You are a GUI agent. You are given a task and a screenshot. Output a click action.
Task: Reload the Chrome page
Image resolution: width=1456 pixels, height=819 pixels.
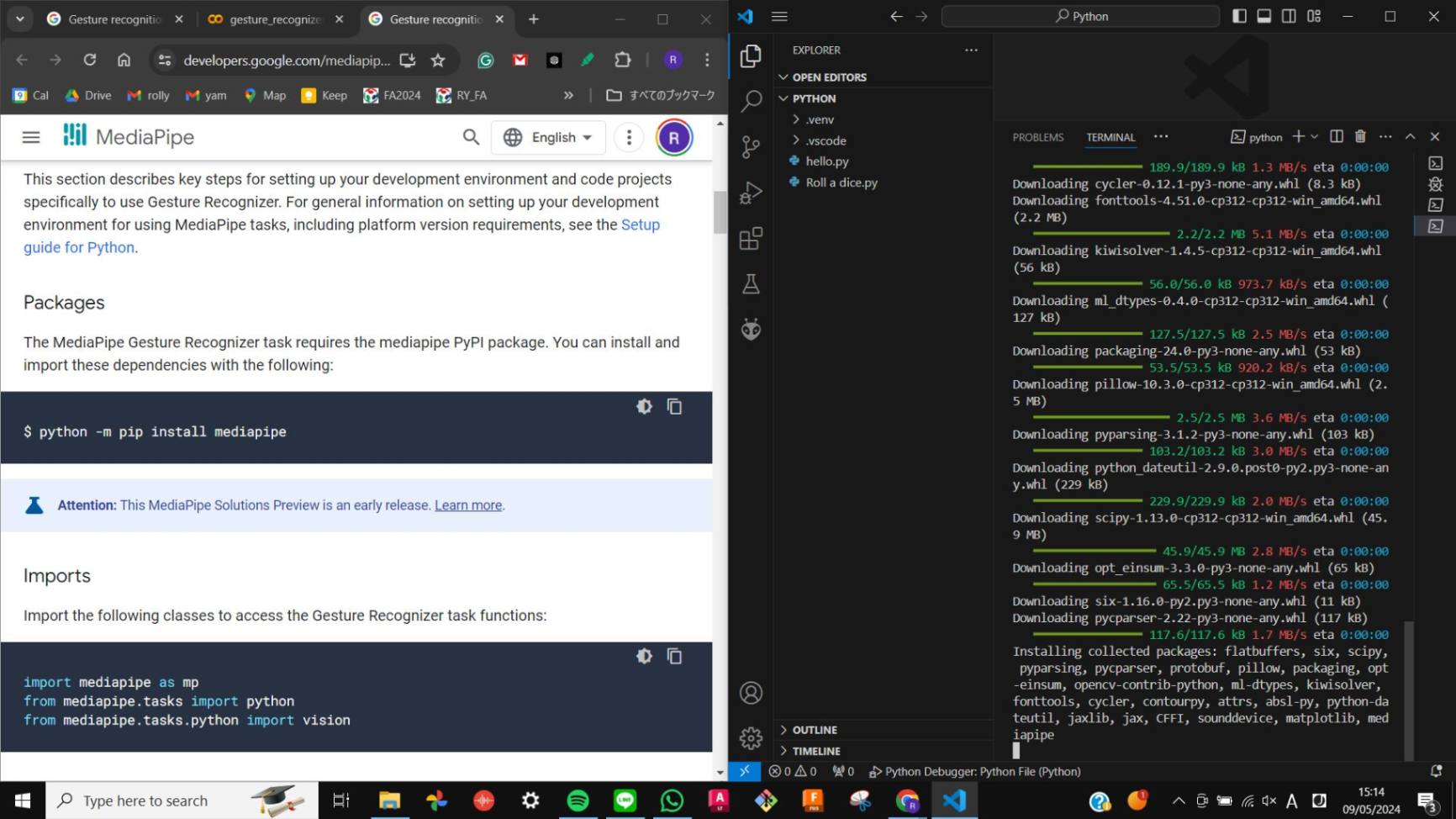[x=90, y=60]
